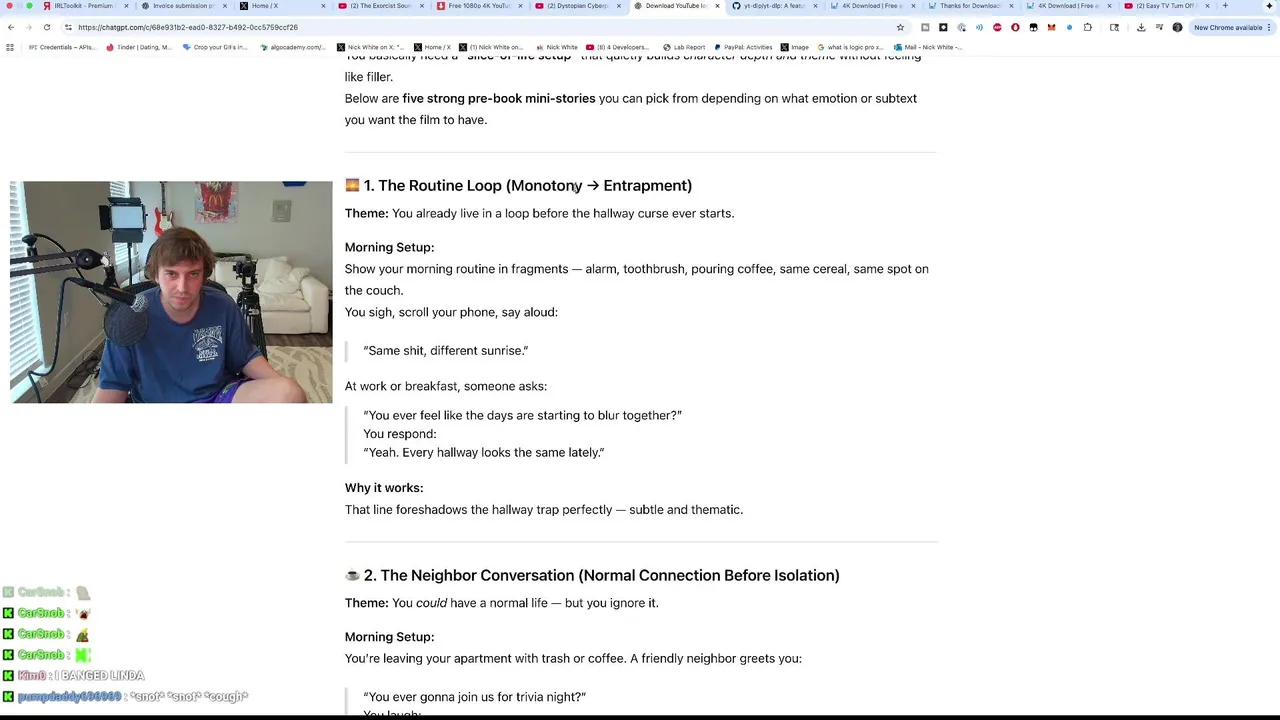
Task: Open the algocademy.com bookmark
Action: [x=292, y=47]
